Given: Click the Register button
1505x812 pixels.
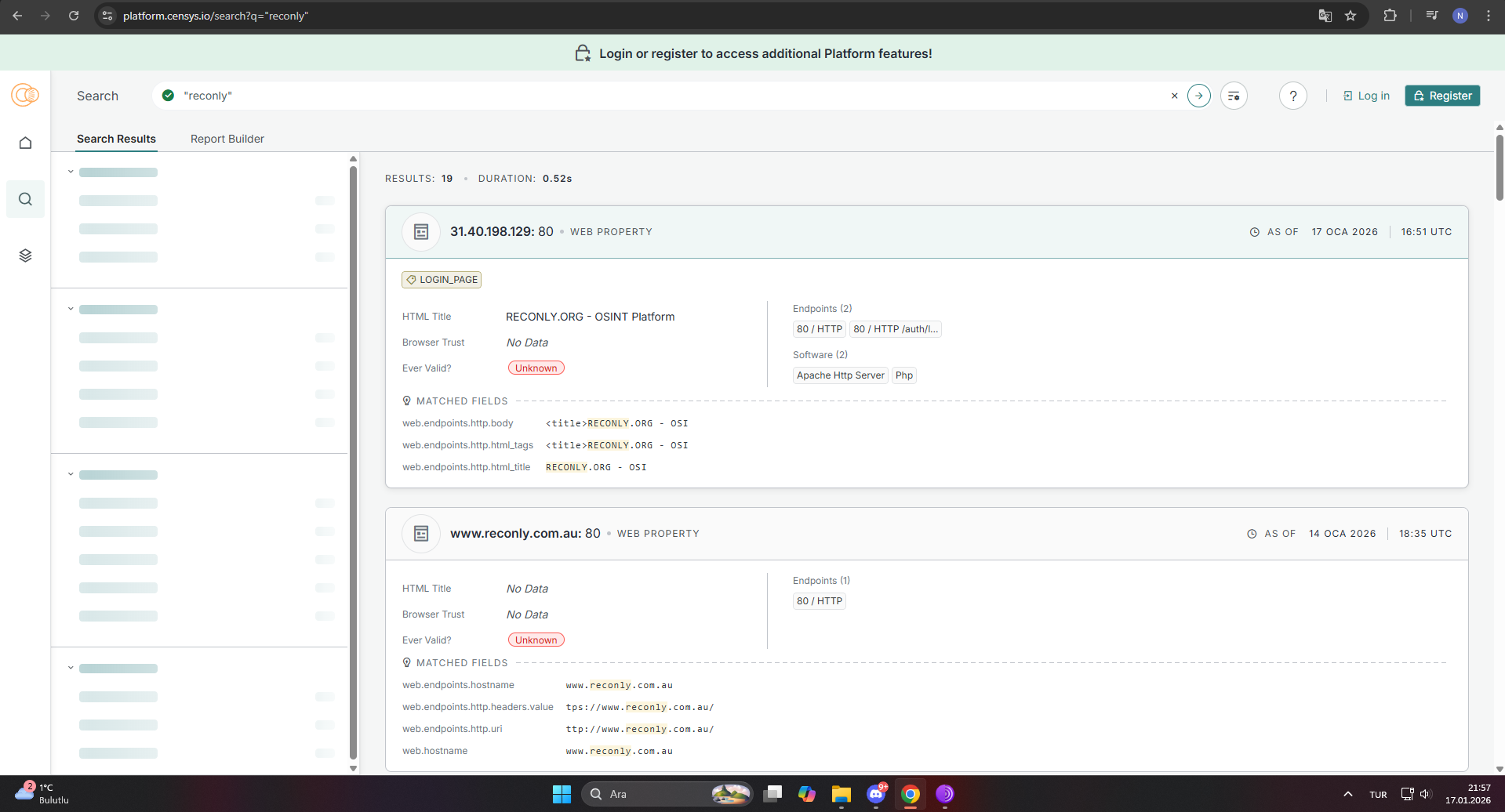Looking at the screenshot, I should (1442, 96).
